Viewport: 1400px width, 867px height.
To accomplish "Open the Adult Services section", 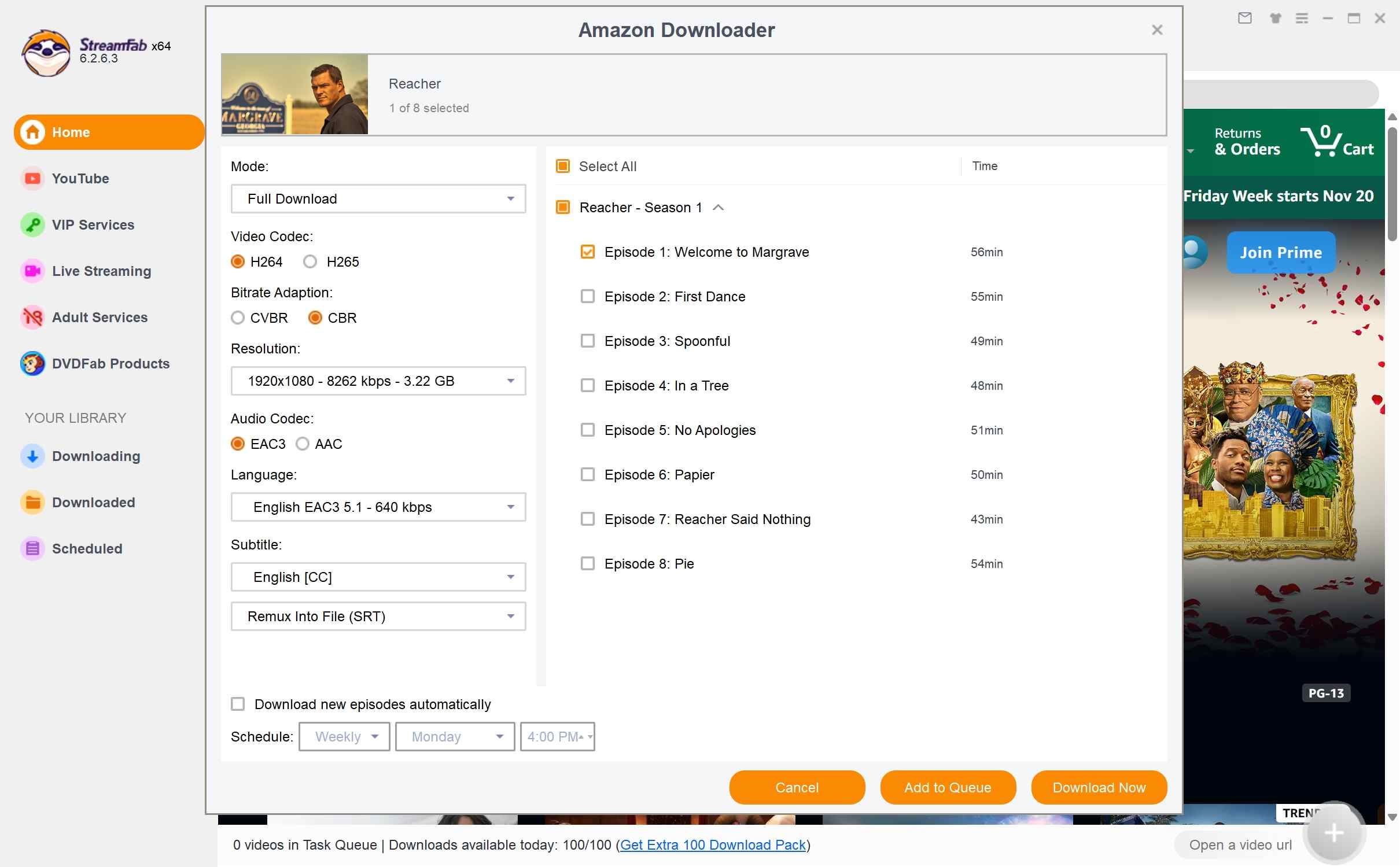I will [x=100, y=317].
